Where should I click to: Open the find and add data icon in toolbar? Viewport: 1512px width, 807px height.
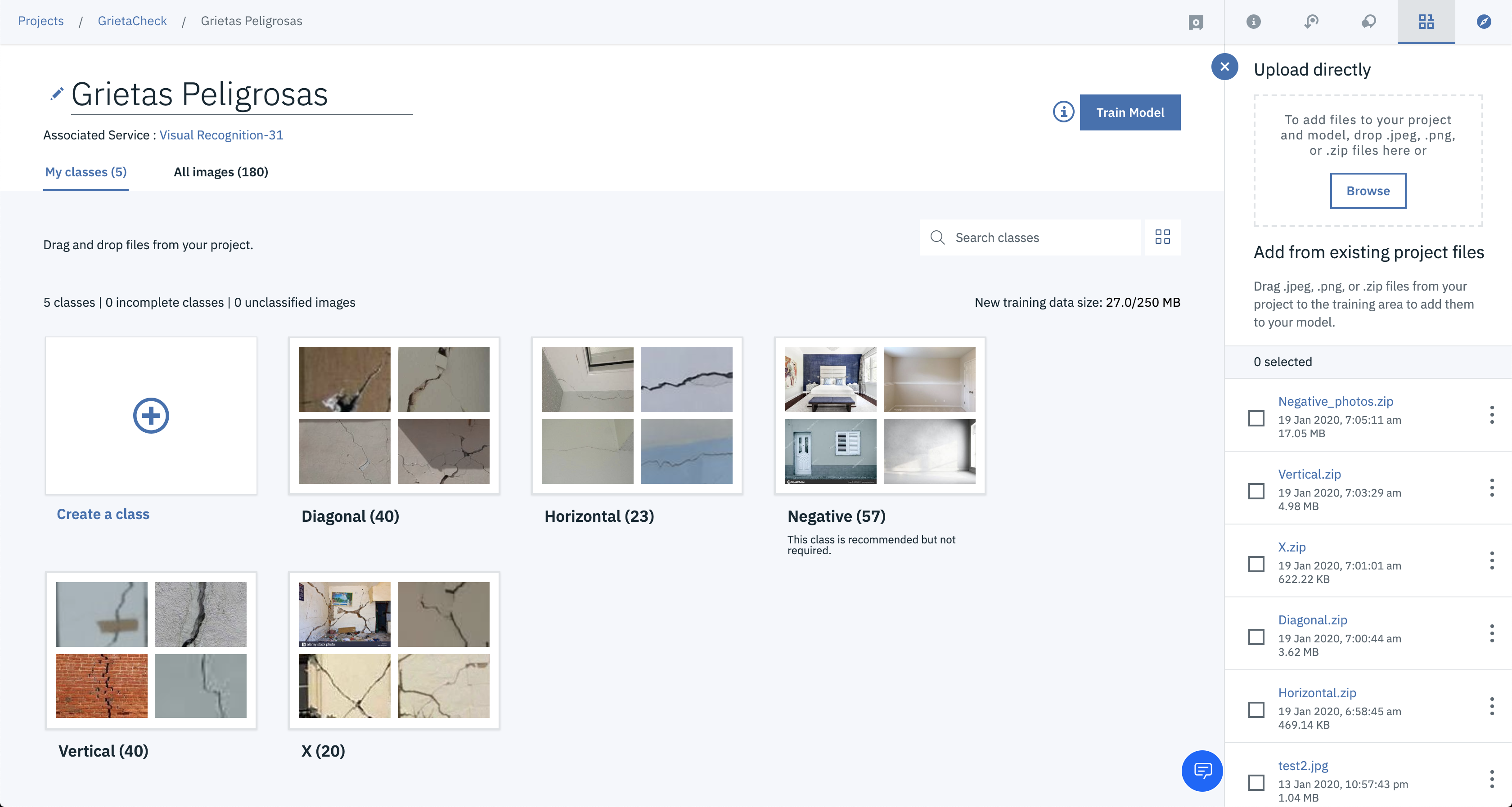[1426, 22]
